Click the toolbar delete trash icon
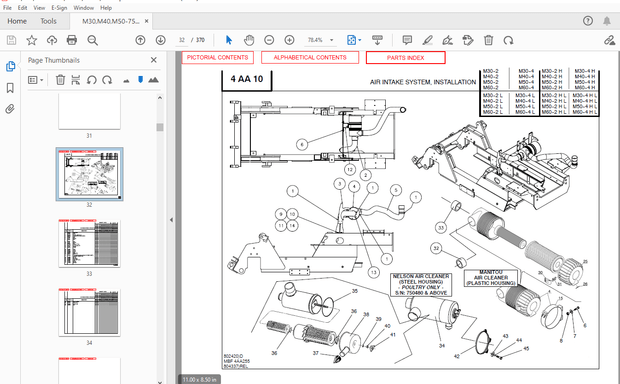Screen dimensions: 620x384 [x=488, y=40]
